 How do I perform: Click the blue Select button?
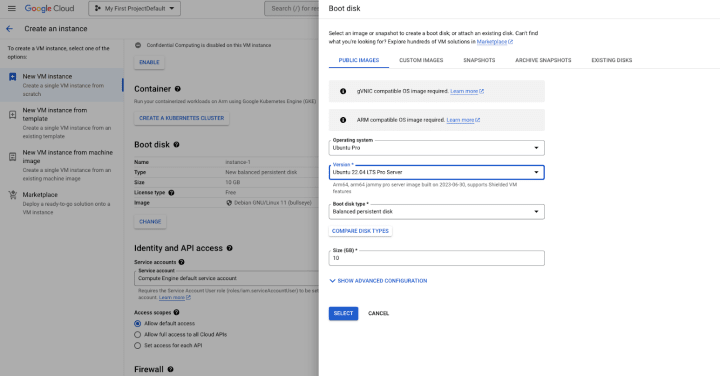tap(343, 313)
